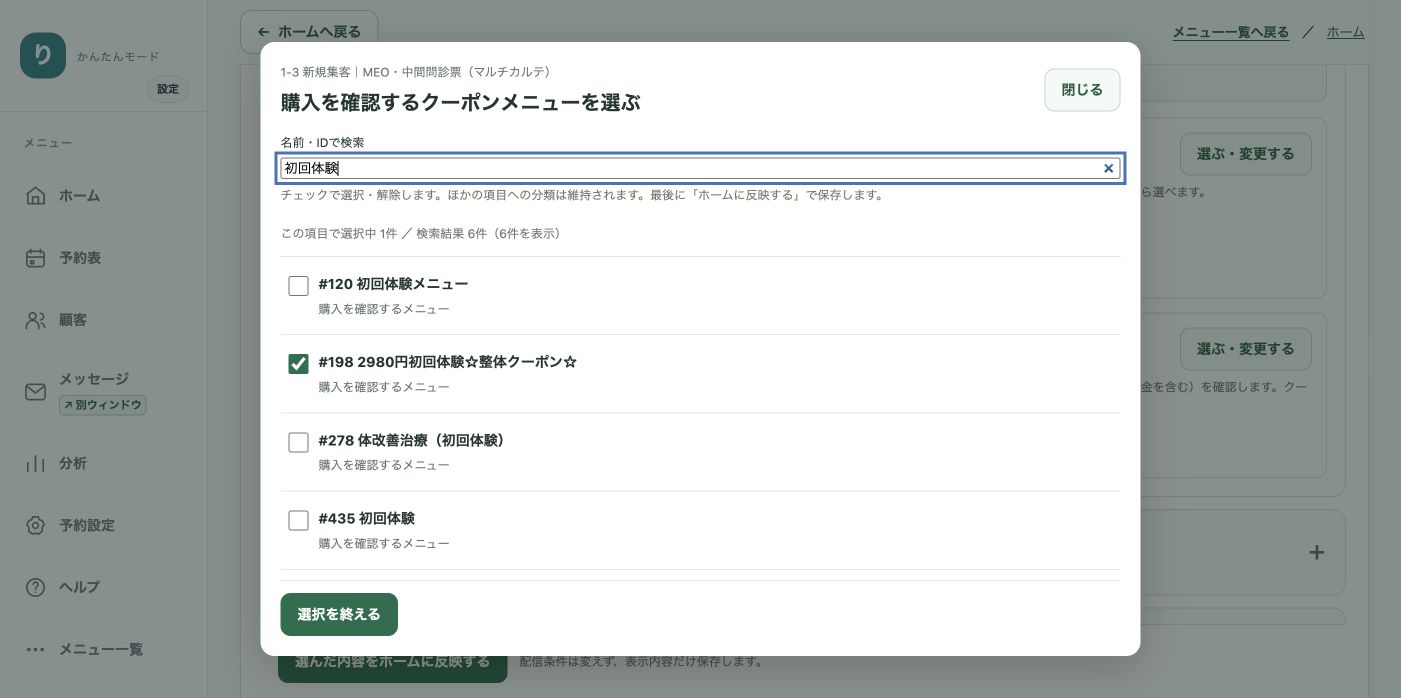
Task: Click the #278 体改善治療（初回体験） label
Action: point(414,440)
